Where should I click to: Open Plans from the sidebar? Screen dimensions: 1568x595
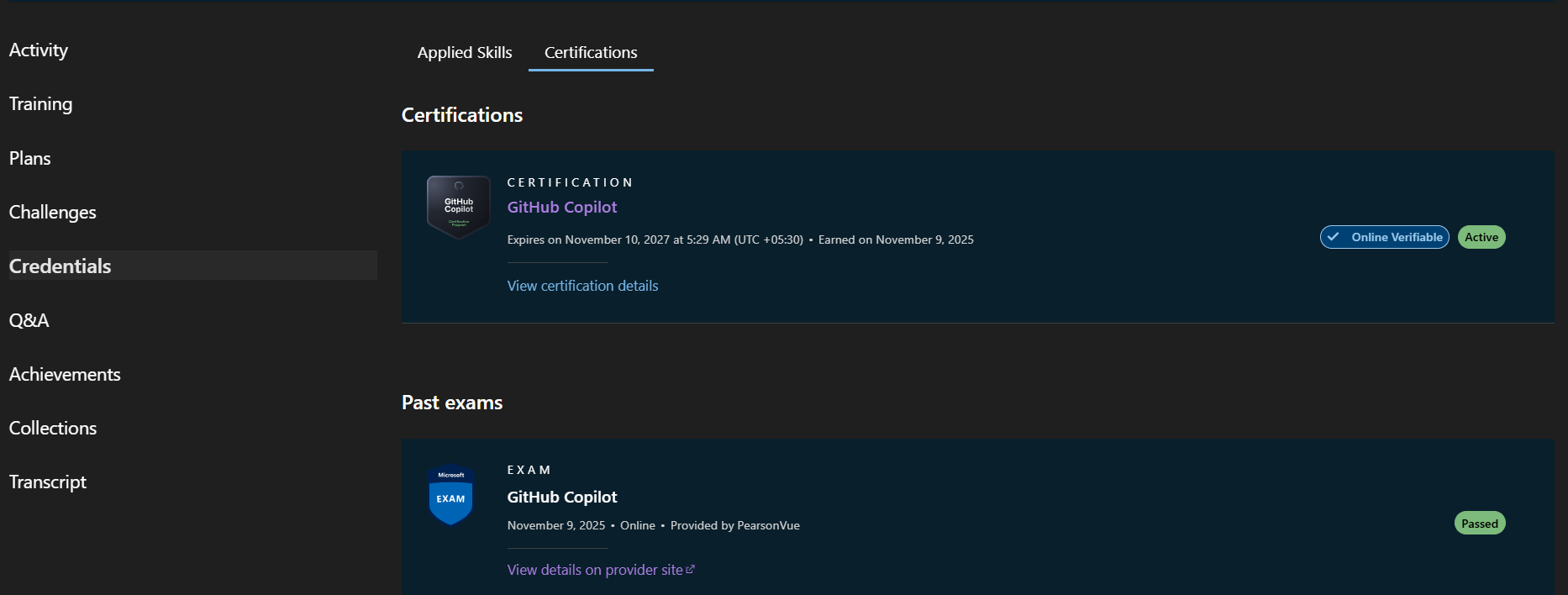(30, 158)
